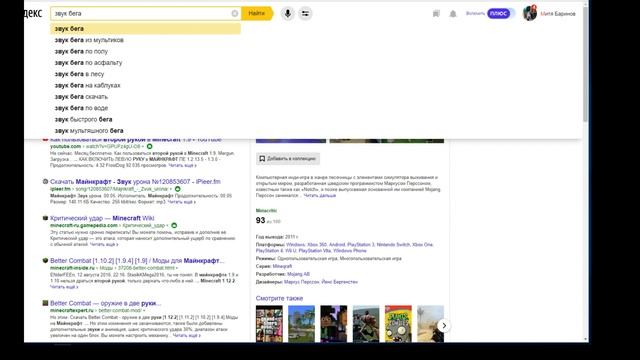Select suggestion 'звук бега скачать'
The image size is (640, 360).
[145, 97]
